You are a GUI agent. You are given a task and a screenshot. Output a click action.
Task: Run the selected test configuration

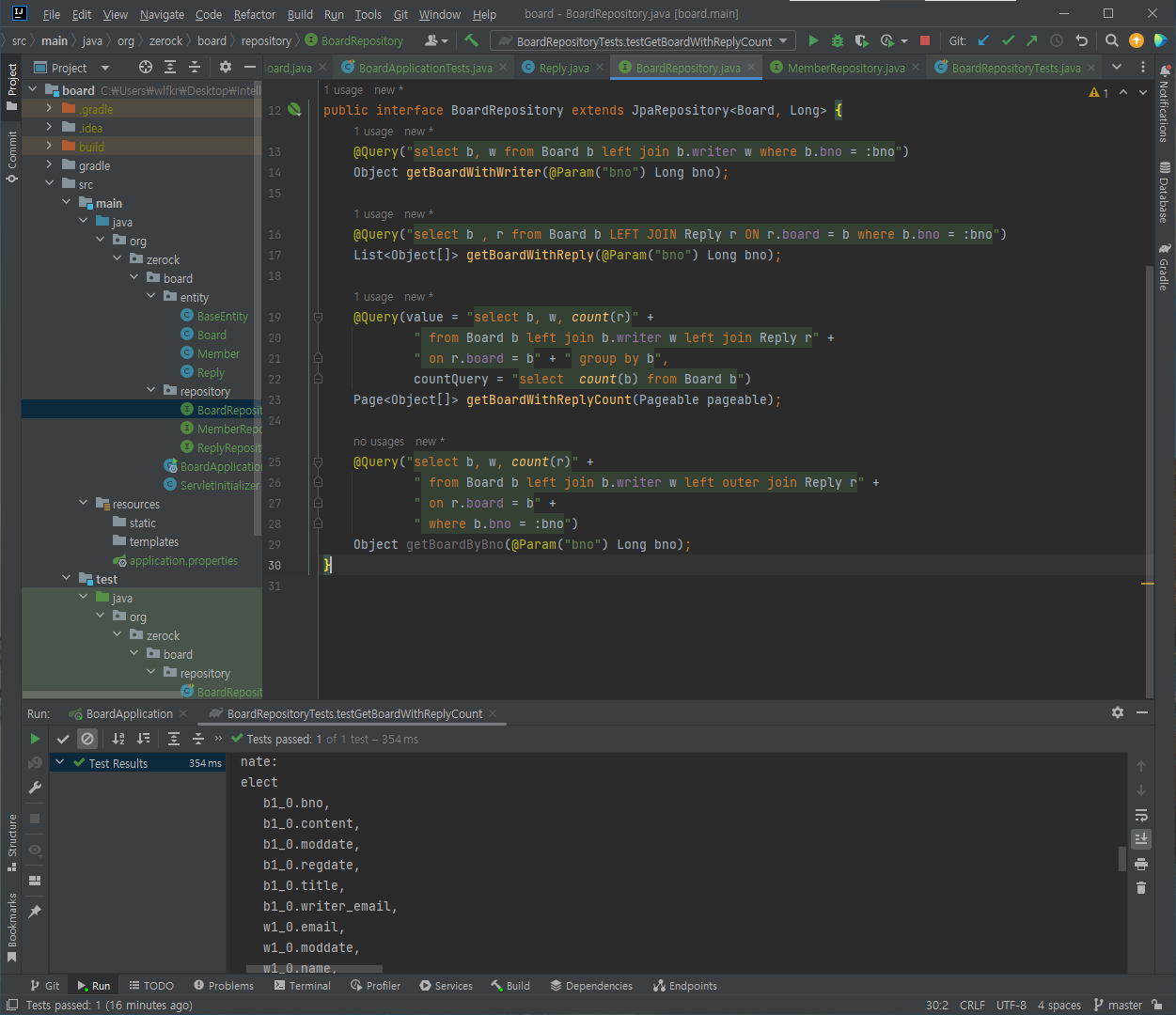coord(813,40)
